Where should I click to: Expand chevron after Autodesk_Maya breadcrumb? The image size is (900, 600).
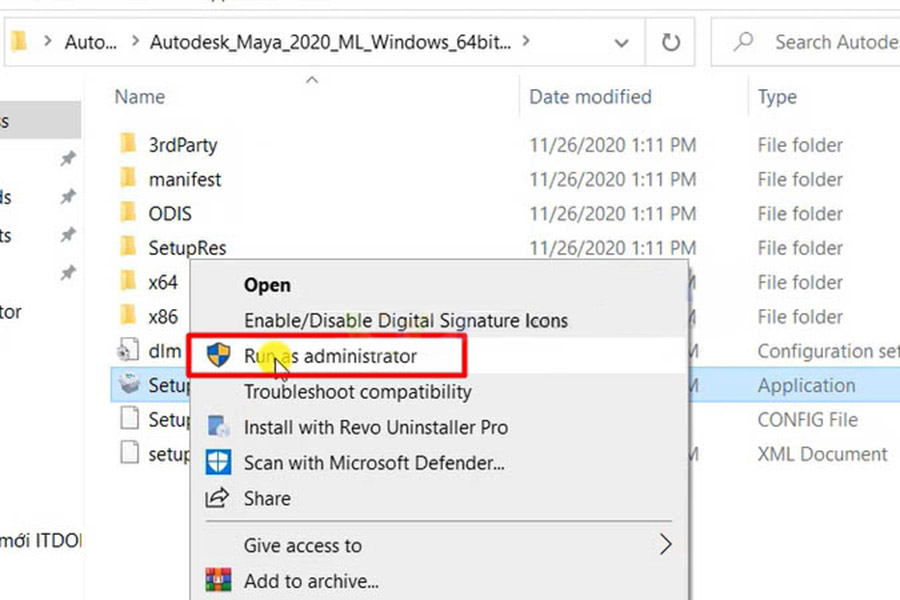click(526, 41)
